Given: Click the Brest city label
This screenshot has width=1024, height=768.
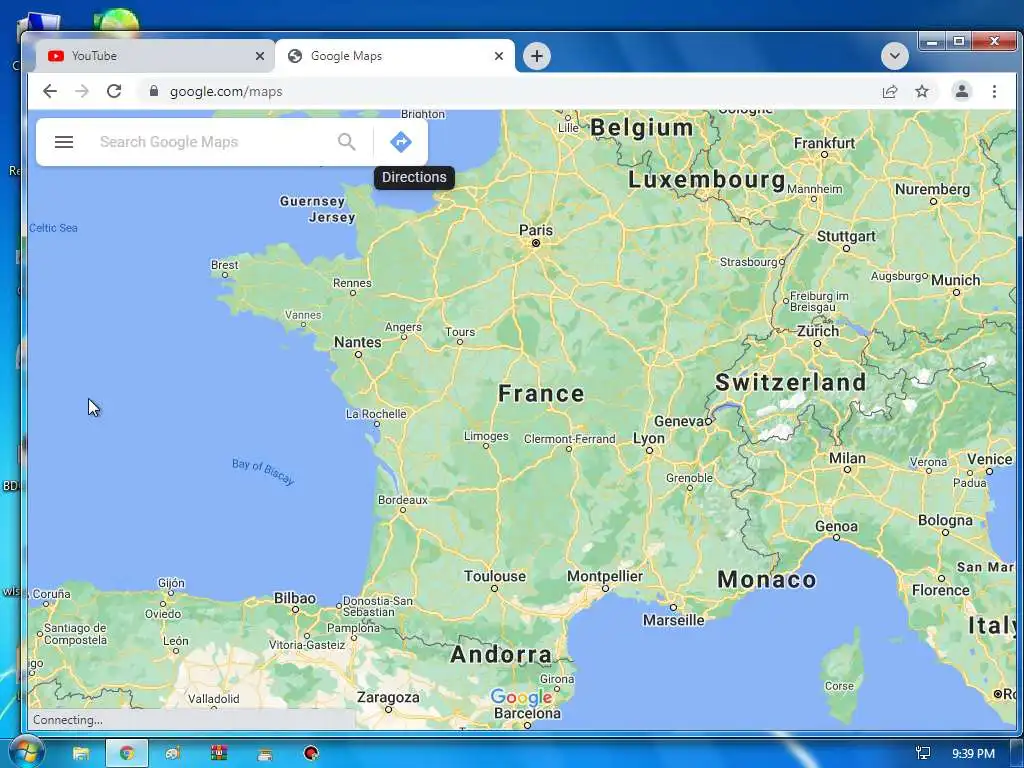Looking at the screenshot, I should [x=225, y=265].
